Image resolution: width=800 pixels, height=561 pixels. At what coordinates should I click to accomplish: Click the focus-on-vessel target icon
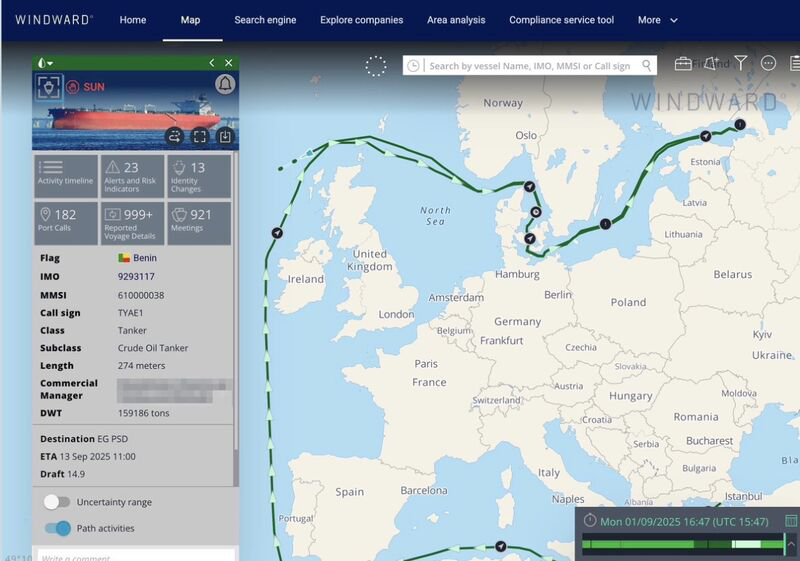point(47,87)
